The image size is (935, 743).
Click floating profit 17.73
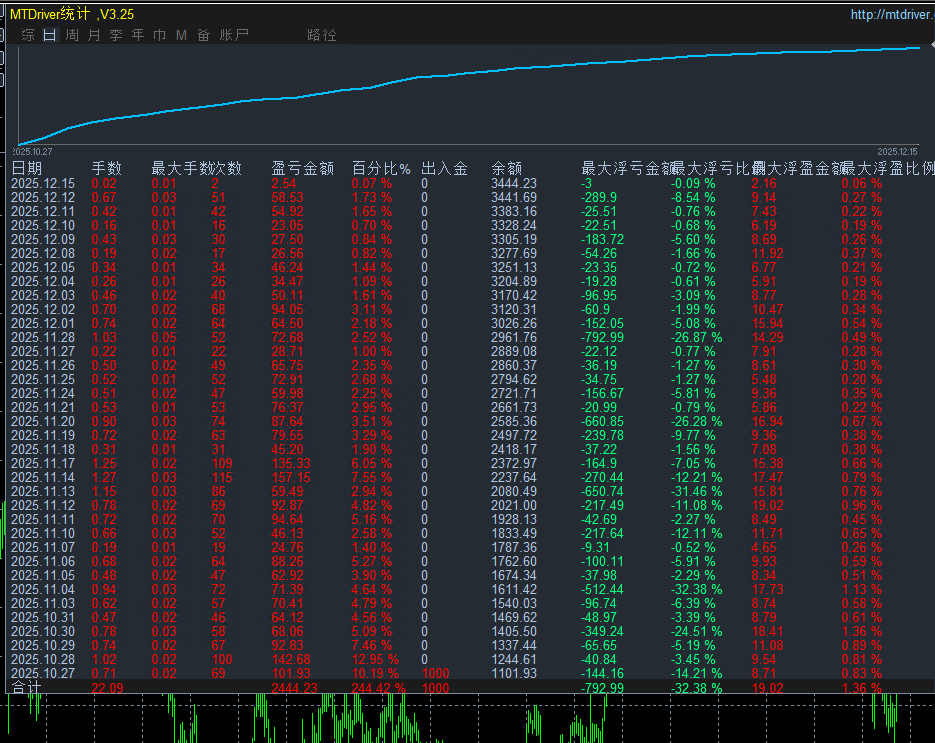(x=767, y=590)
